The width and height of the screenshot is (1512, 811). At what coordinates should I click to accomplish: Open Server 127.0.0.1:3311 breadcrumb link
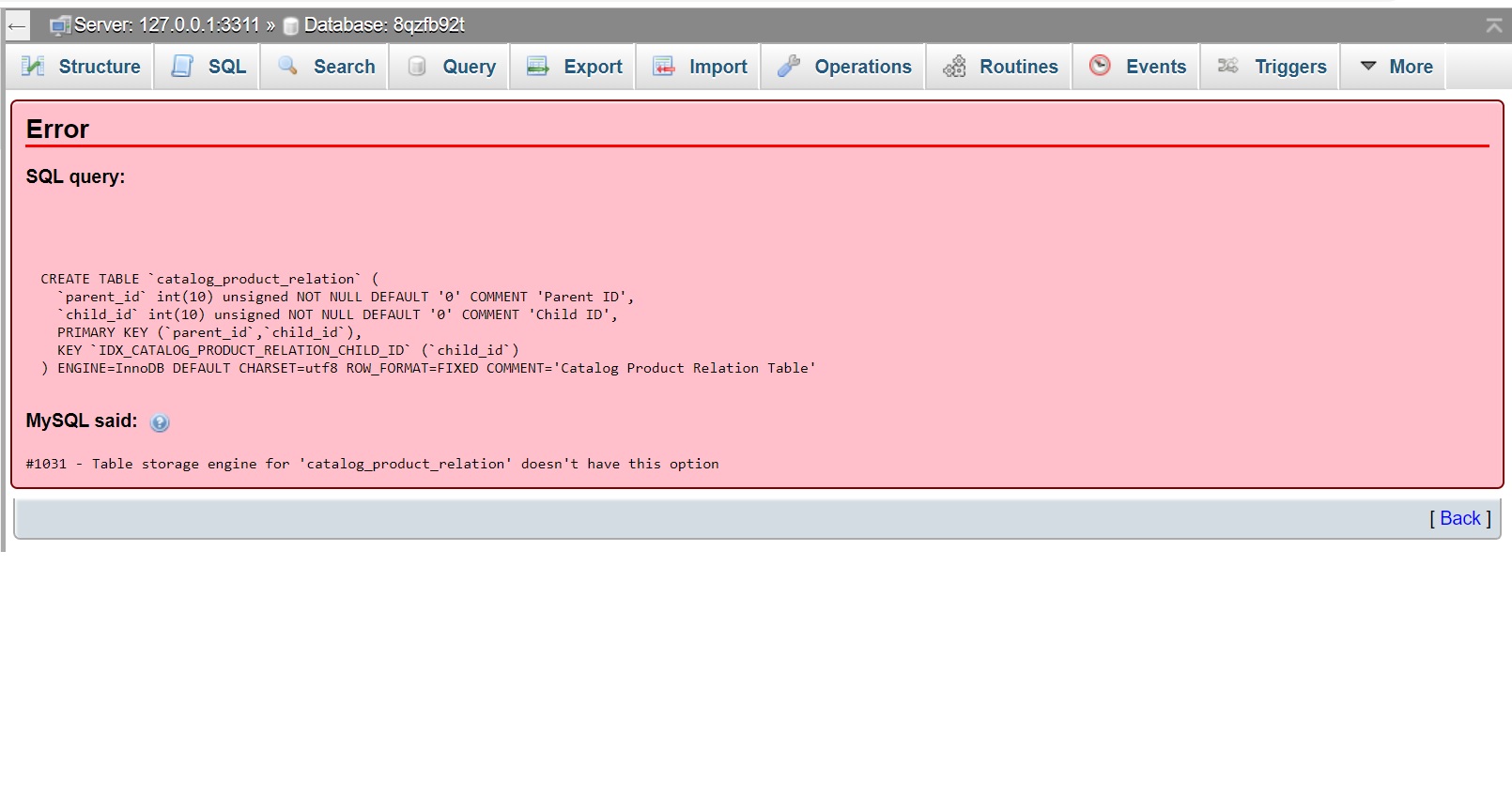165,25
